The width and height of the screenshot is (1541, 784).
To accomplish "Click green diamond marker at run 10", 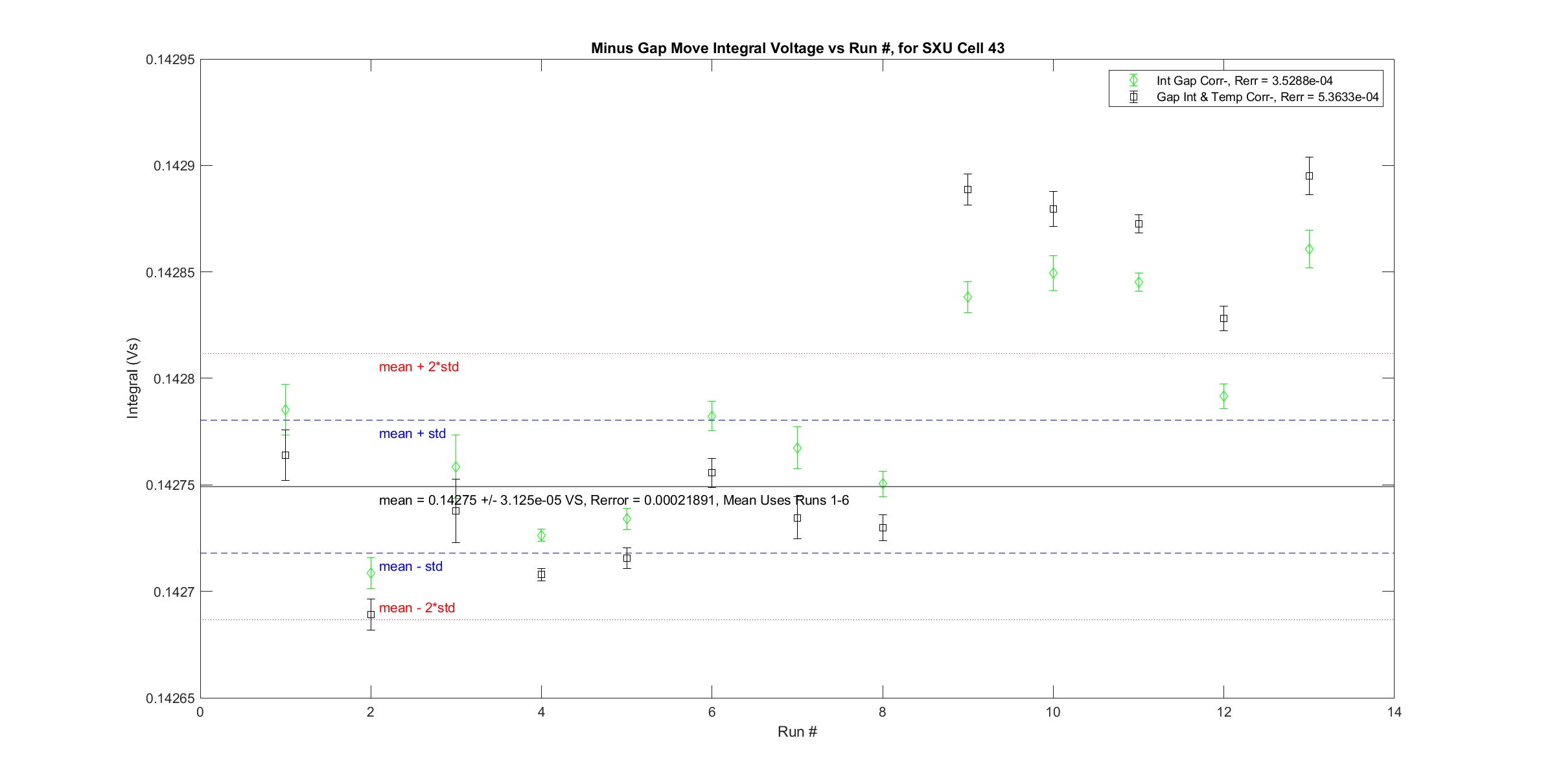I will pos(1053,273).
